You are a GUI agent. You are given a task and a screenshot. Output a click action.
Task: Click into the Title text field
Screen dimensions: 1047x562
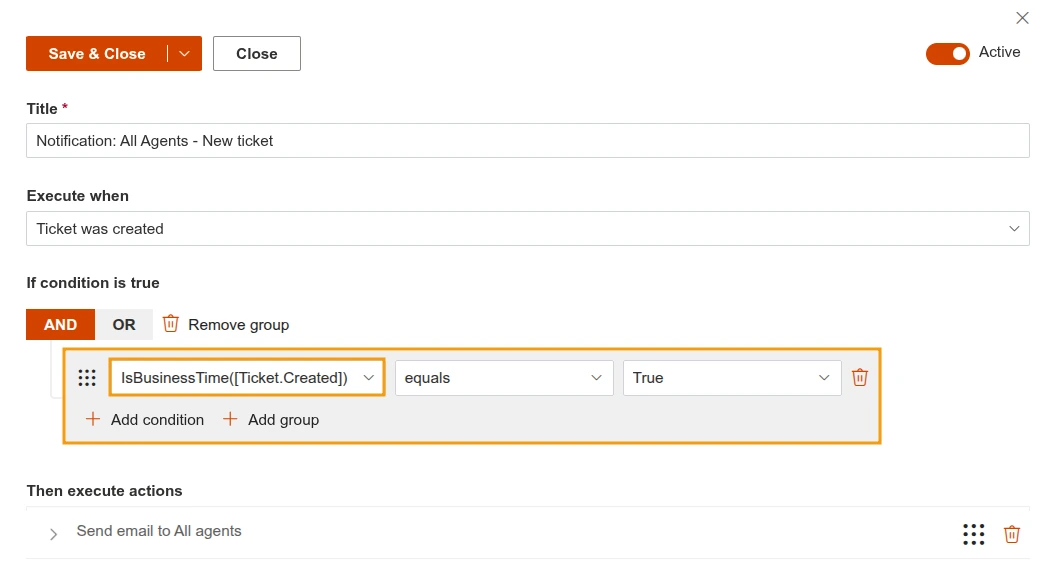(527, 141)
